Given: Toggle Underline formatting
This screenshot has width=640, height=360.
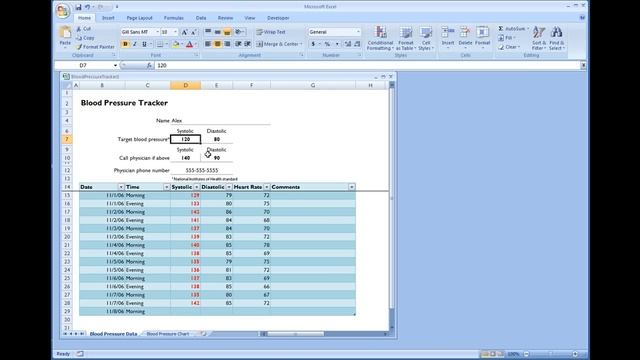Looking at the screenshot, I should 144,44.
